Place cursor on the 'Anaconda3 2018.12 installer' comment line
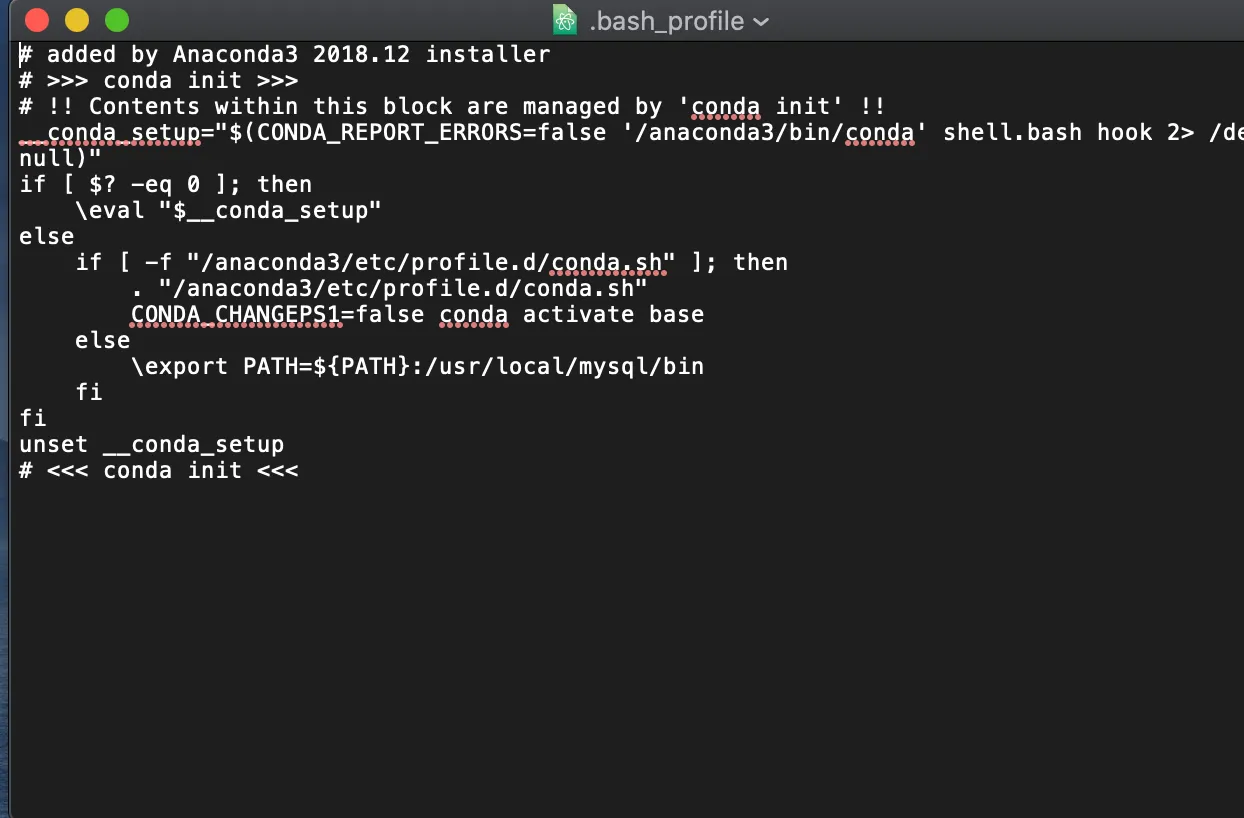 pos(298,54)
